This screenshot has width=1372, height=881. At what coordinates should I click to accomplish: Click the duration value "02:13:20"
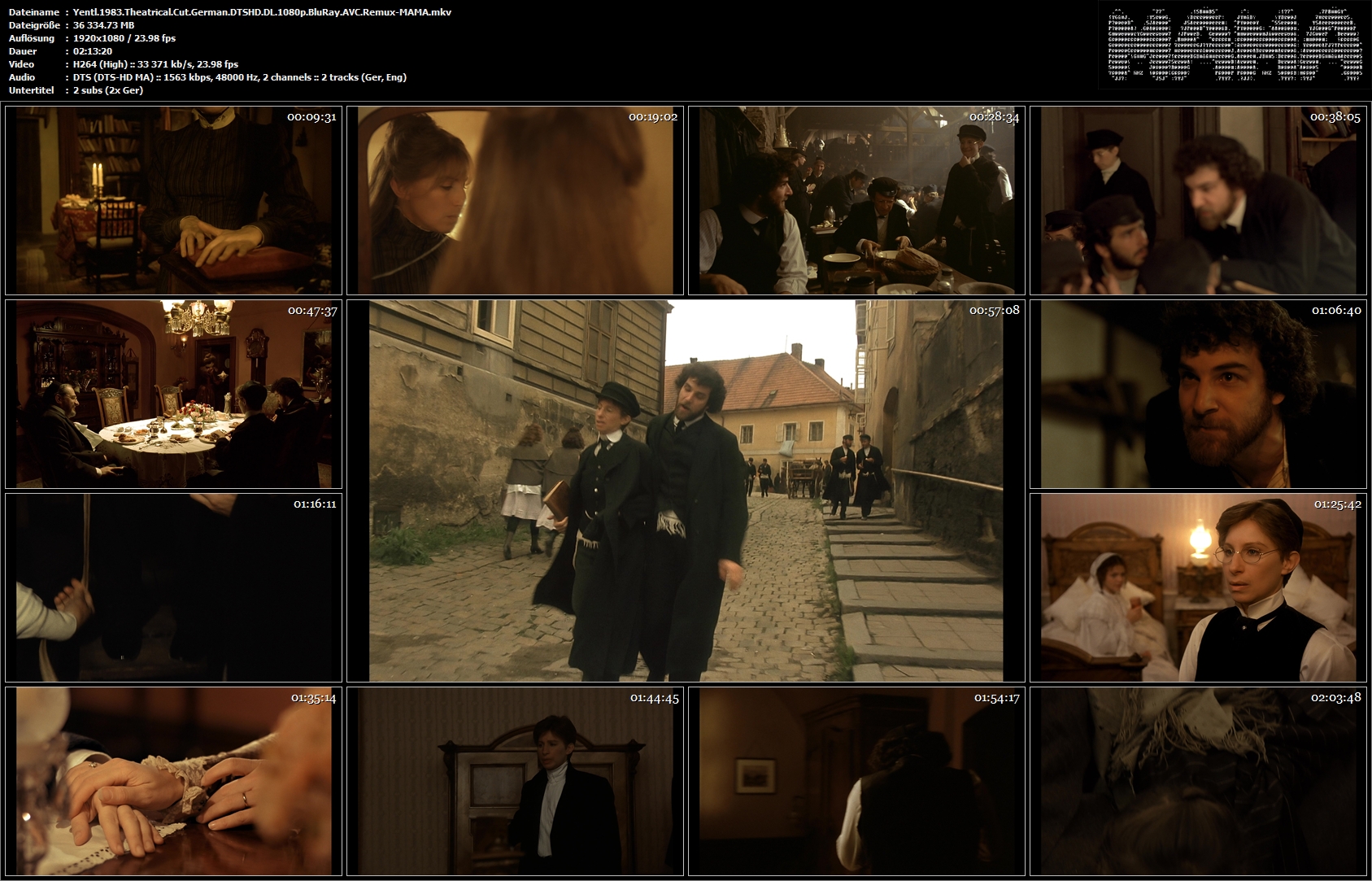(92, 51)
